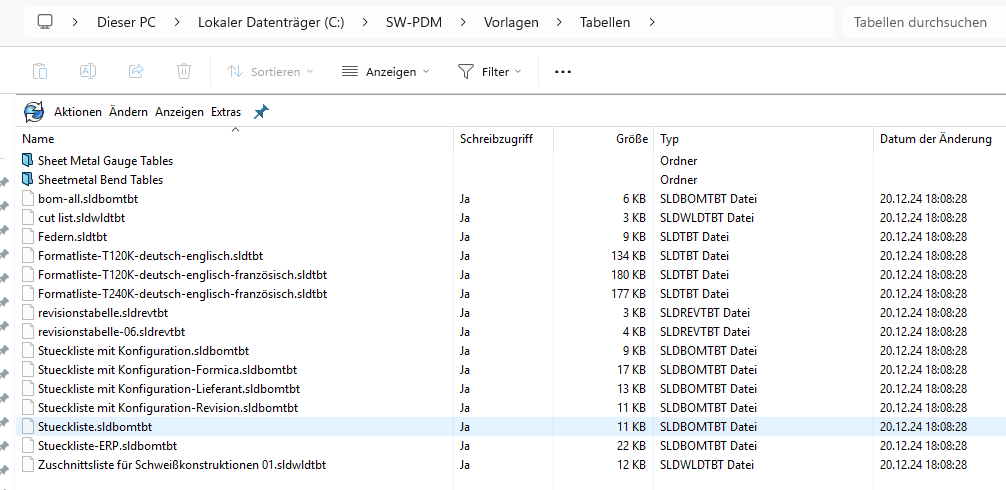The height and width of the screenshot is (490, 1006).
Task: Open the Ändern menu
Action: 128,112
